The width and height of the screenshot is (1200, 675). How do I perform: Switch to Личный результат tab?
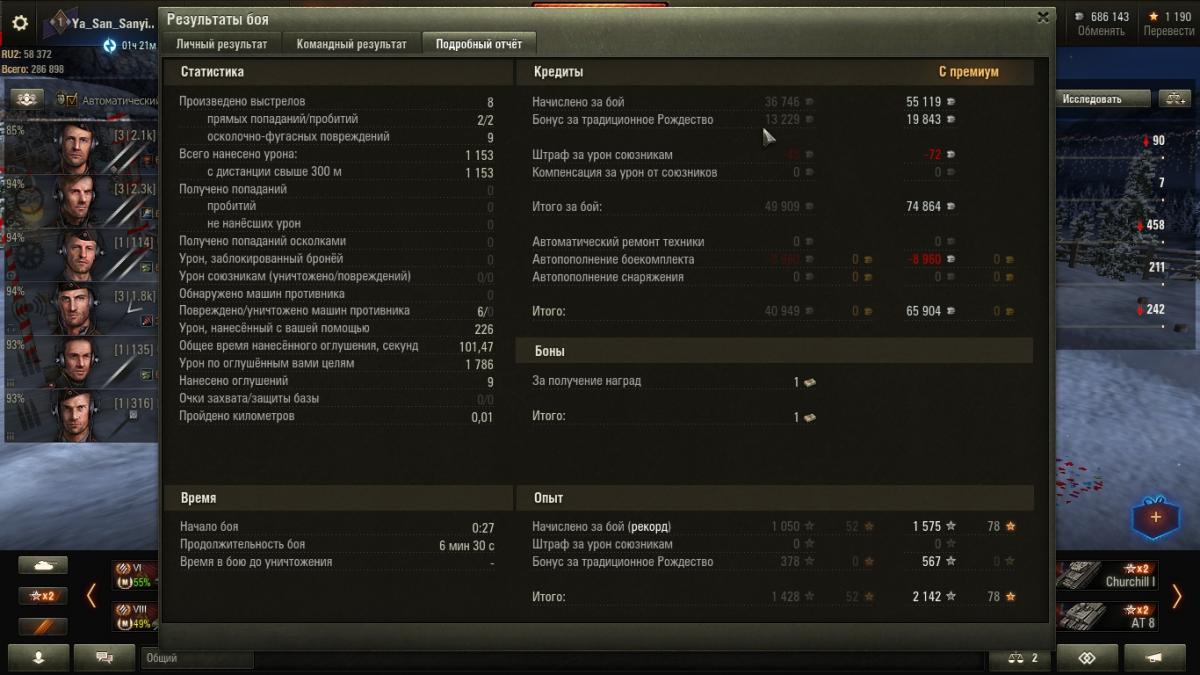[x=222, y=44]
